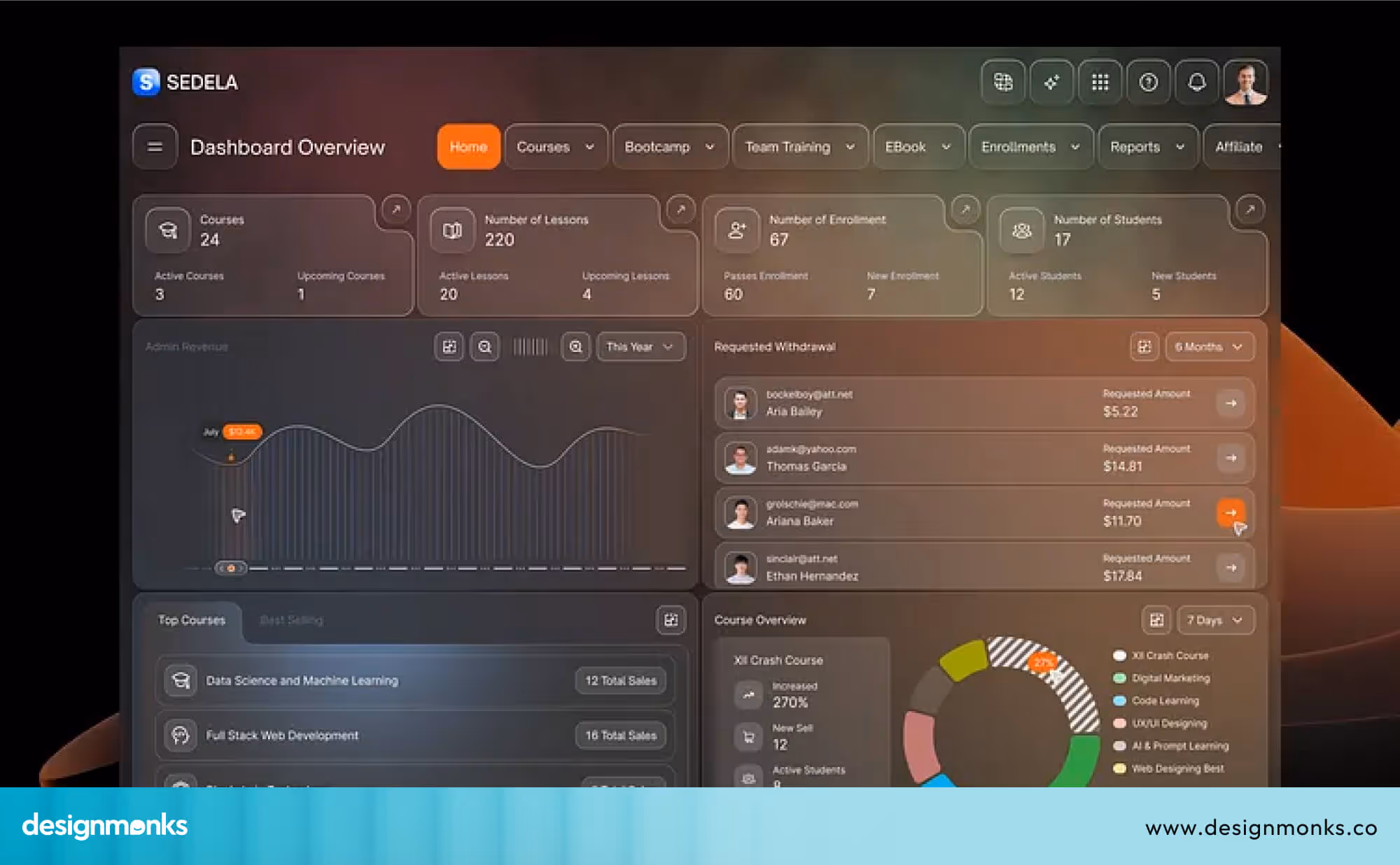Select XII Crash Course legend item
The width and height of the screenshot is (1400, 865).
pos(1169,656)
